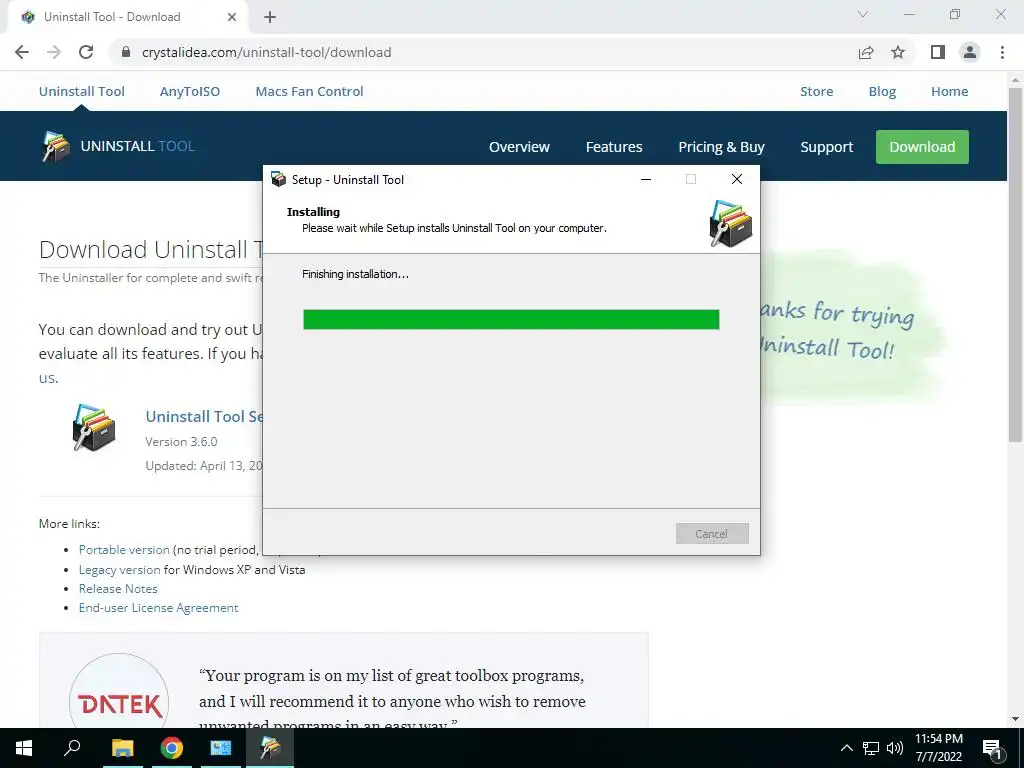Open network status tray icon
This screenshot has width=1024, height=768.
[871, 748]
